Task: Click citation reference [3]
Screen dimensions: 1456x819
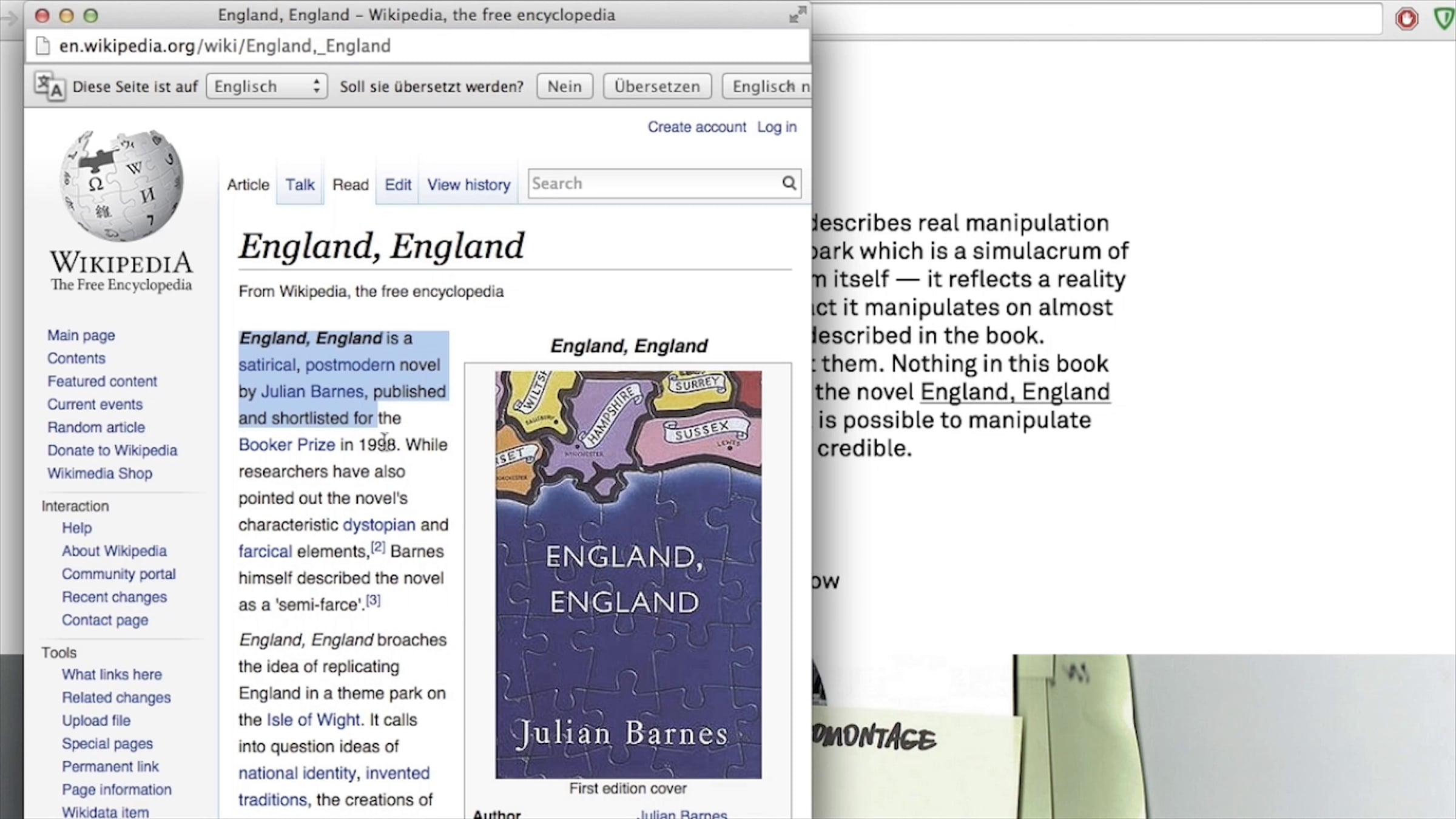Action: [x=373, y=601]
